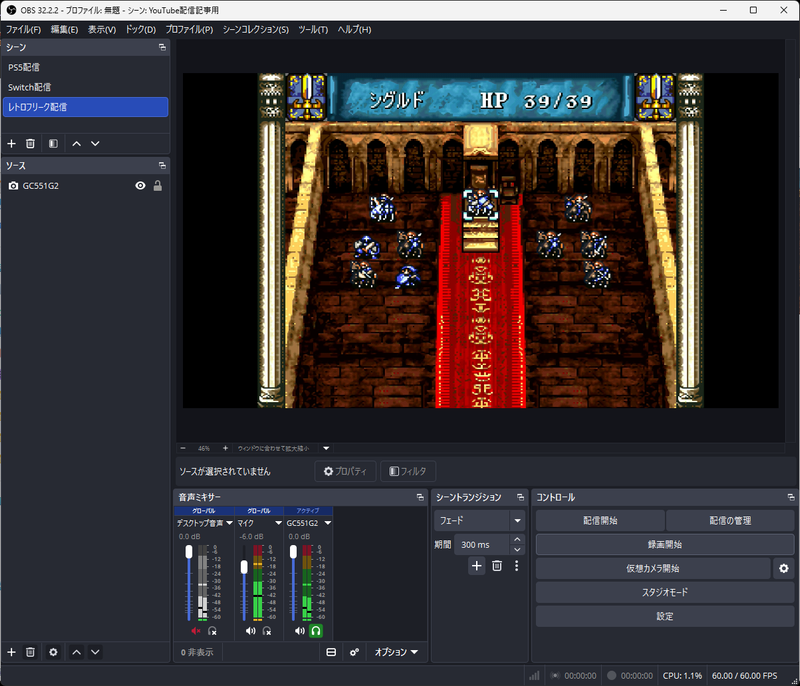Open the 編集(E) menu
This screenshot has width=800, height=686.
(64, 30)
